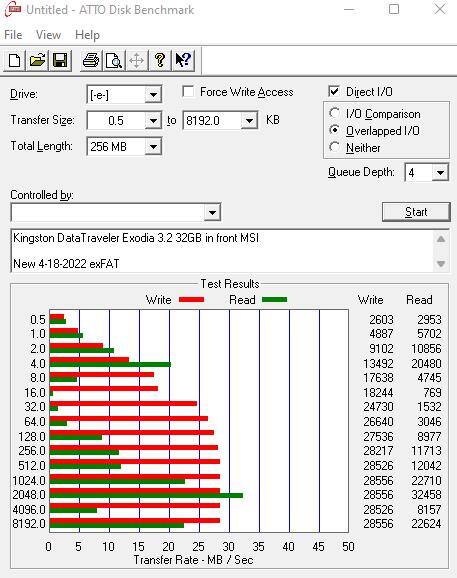The height and width of the screenshot is (578, 457).
Task: Save results using the floppy disk icon
Action: [60, 60]
